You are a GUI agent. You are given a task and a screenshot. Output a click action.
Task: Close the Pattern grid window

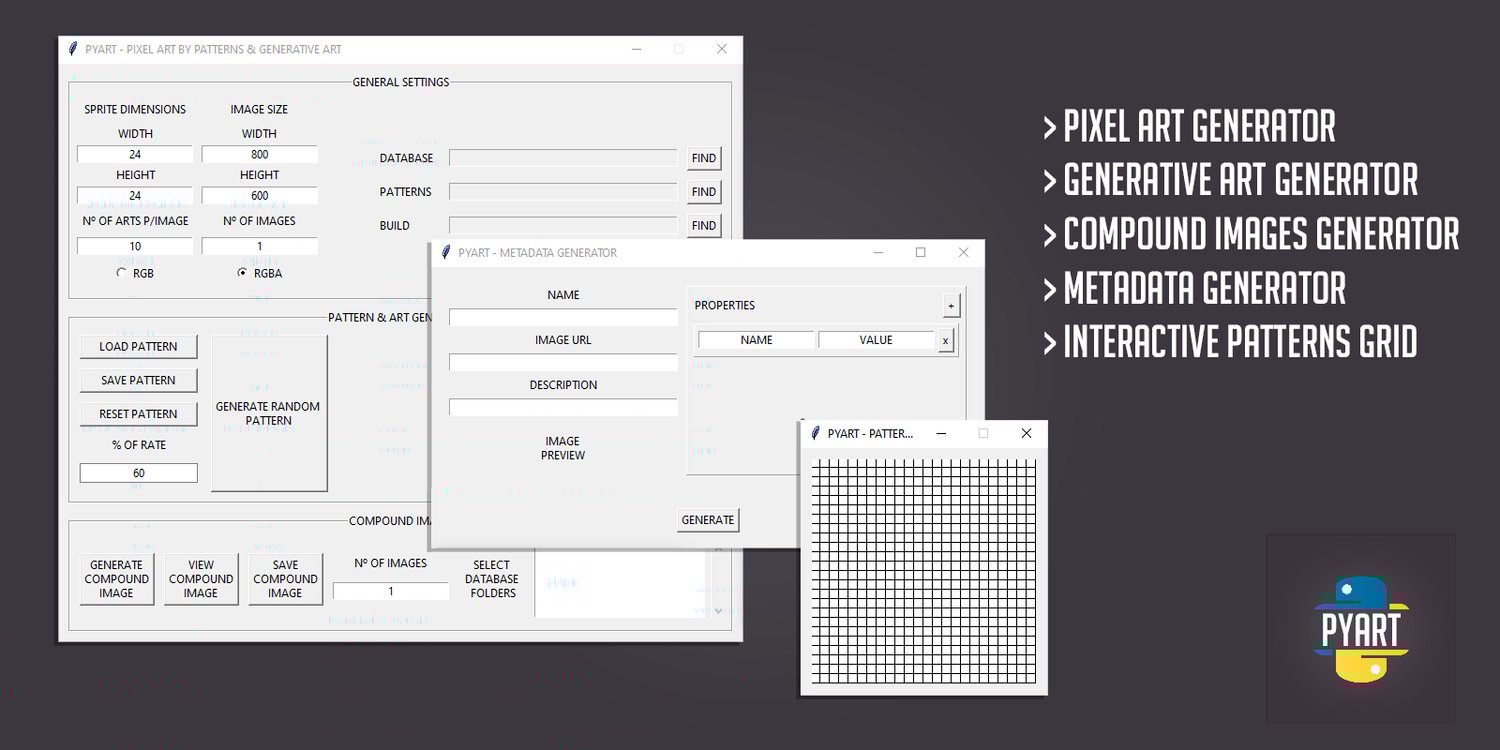(x=1026, y=433)
